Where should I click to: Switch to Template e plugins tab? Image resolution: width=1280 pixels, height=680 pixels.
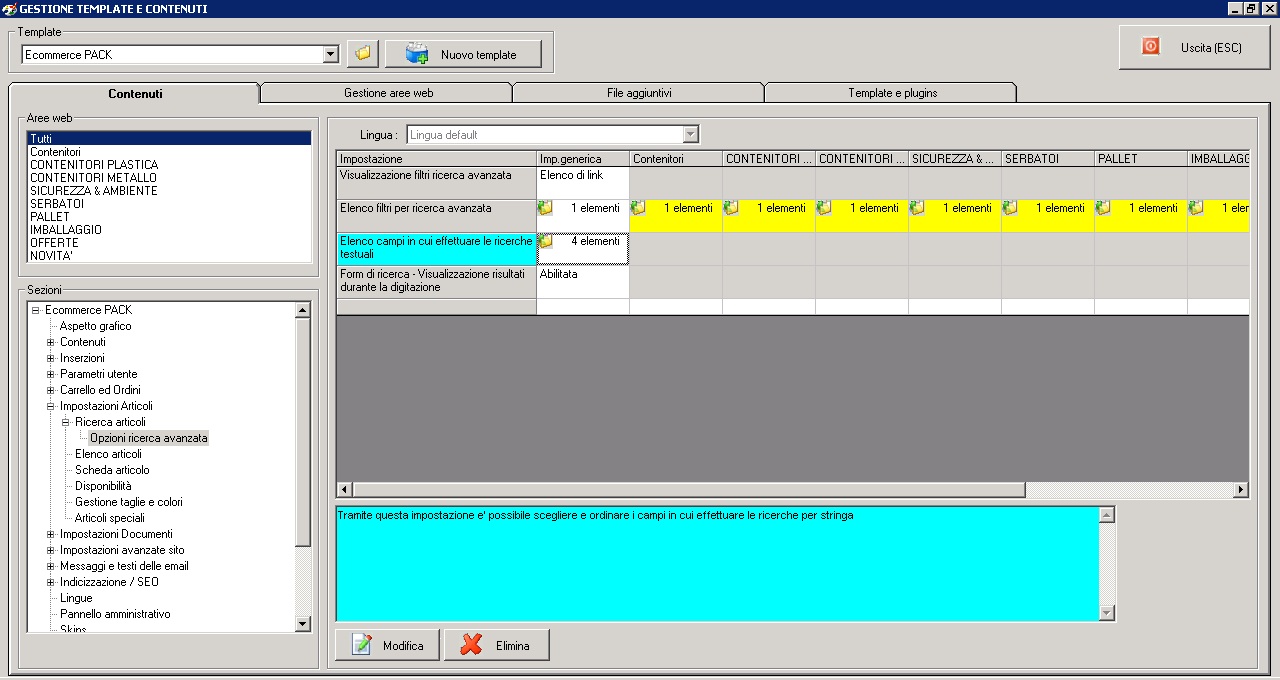(892, 93)
